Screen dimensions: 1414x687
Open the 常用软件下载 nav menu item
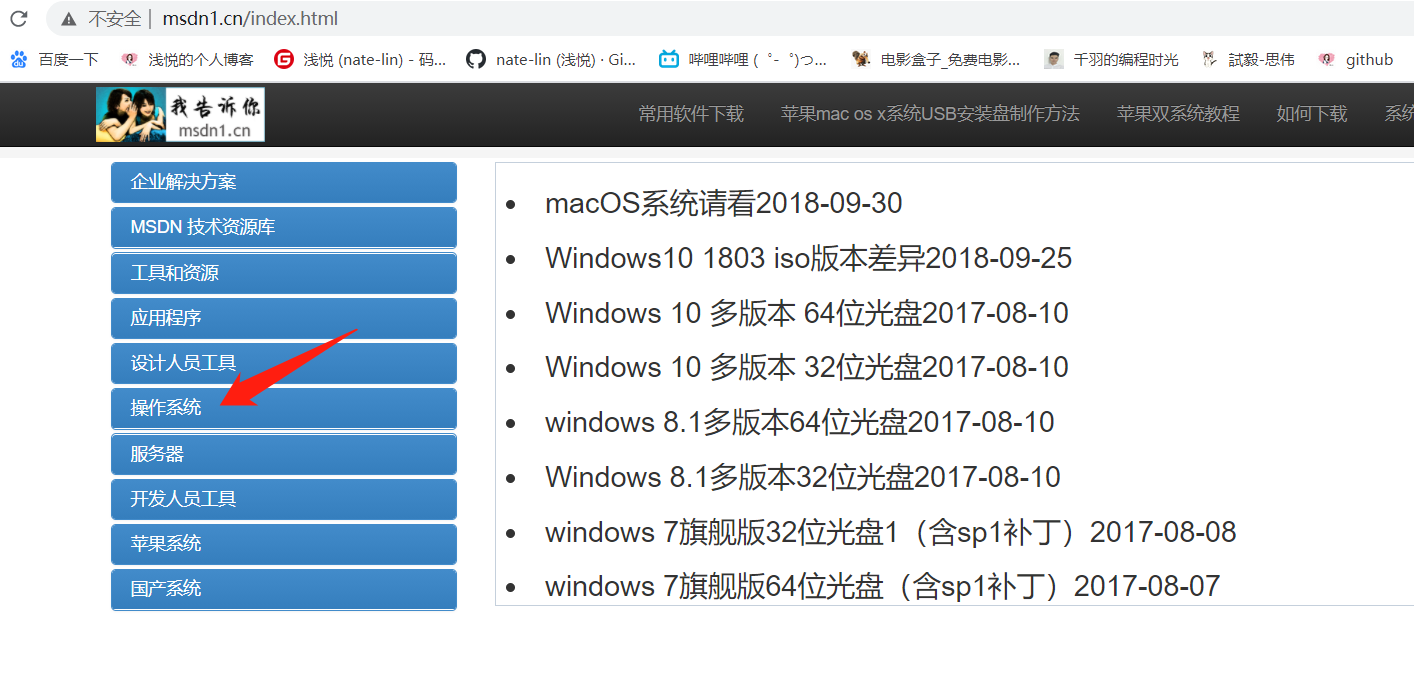click(691, 114)
